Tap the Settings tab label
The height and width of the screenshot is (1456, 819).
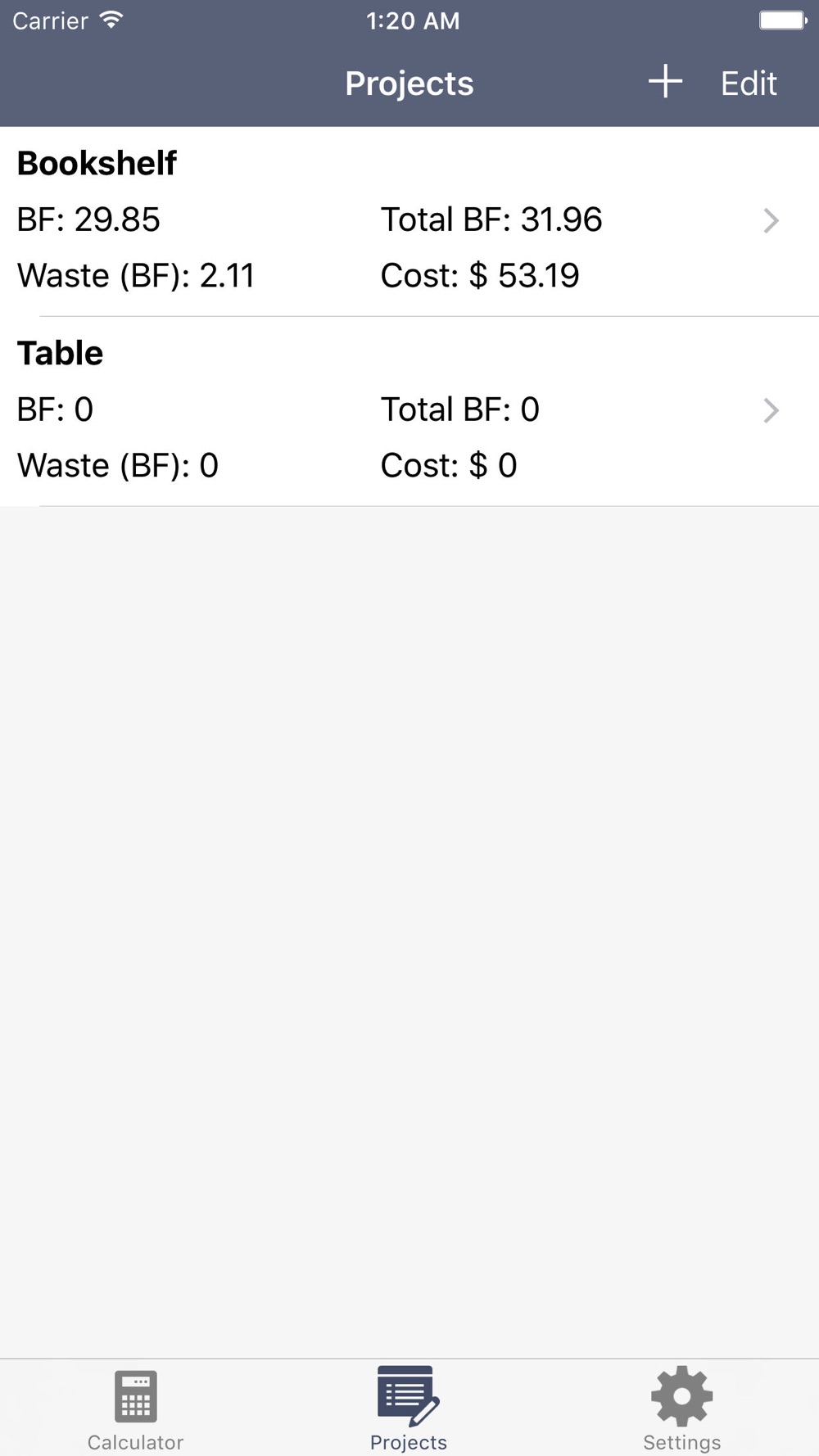coord(681,1442)
